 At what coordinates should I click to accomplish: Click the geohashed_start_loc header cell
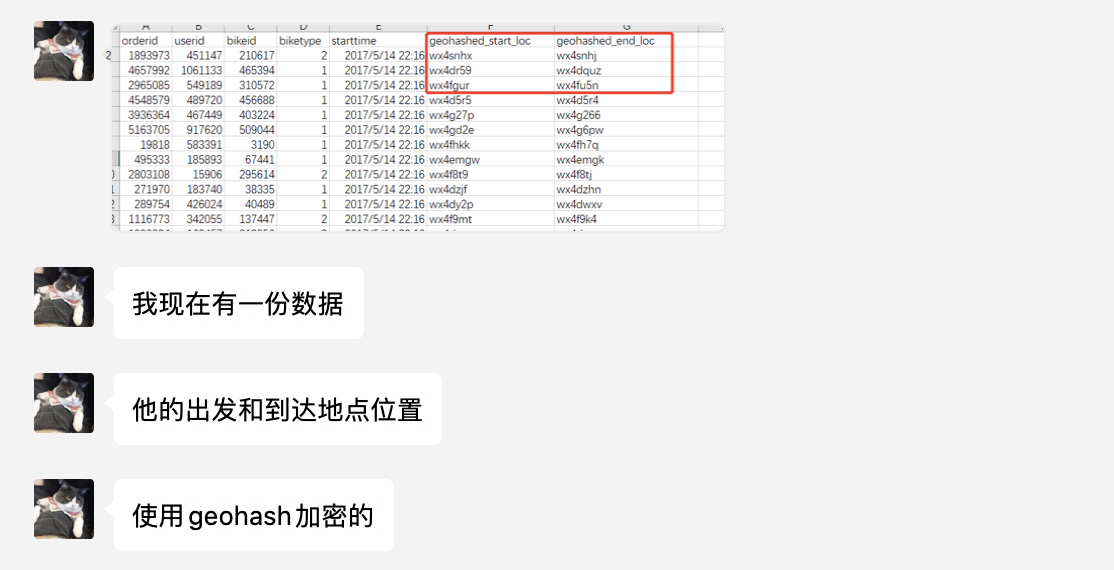pyautogui.click(x=490, y=41)
